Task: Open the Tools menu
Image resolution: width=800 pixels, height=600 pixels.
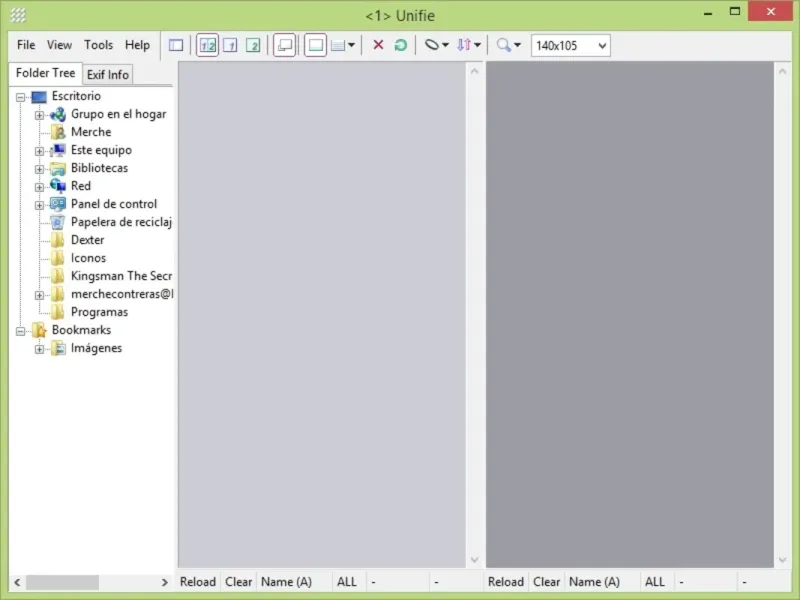Action: pos(98,45)
